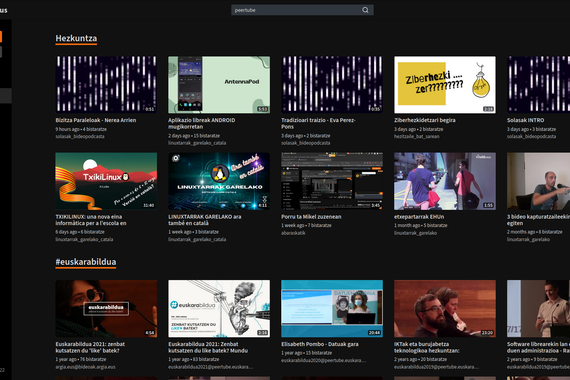This screenshot has width=570, height=380.
Task: Select the highlighted sidebar menu entry
Action: (5, 96)
